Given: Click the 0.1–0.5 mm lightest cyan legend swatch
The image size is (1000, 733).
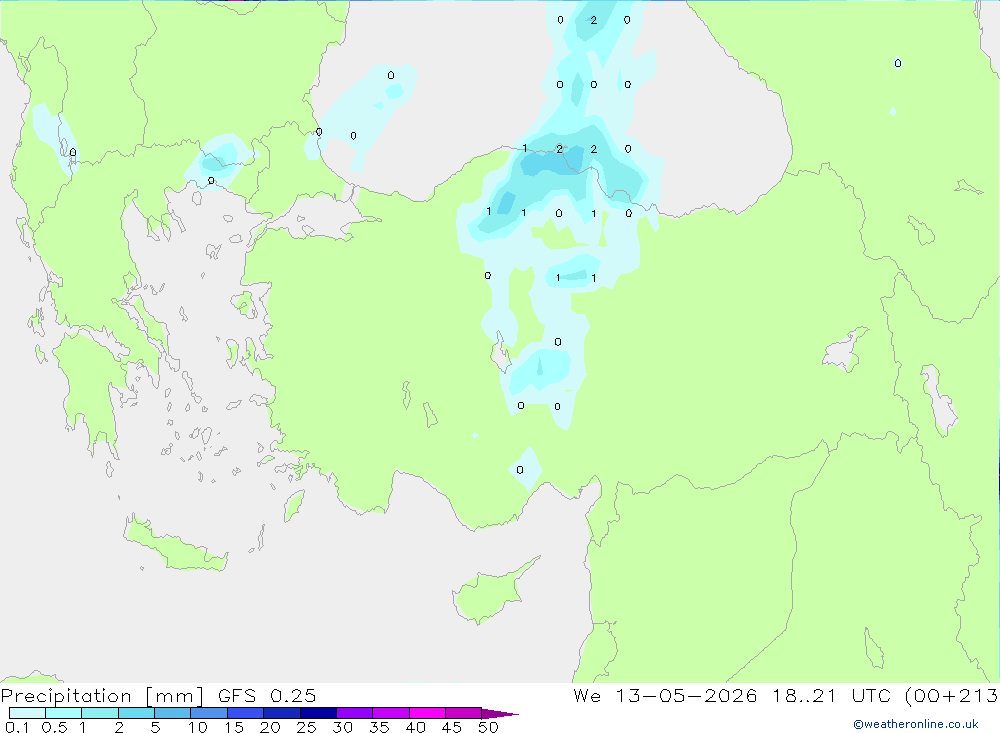Looking at the screenshot, I should pyautogui.click(x=27, y=713).
